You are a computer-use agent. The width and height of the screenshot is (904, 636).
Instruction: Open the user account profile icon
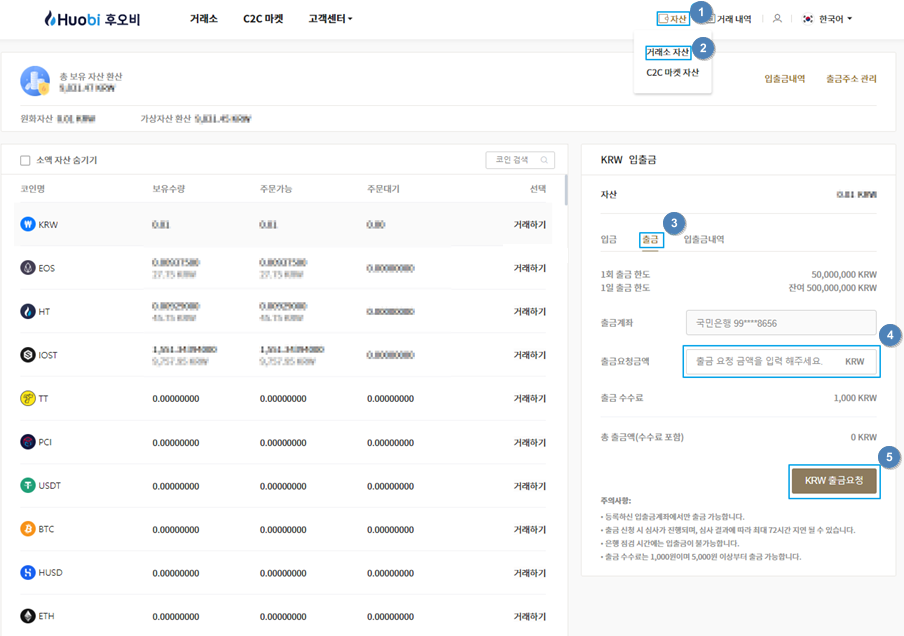(x=777, y=18)
